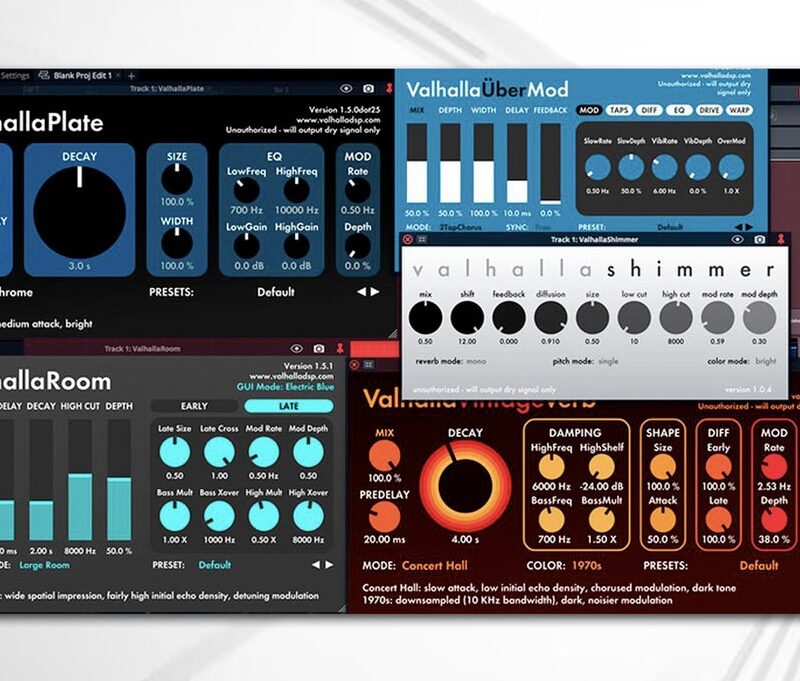Image resolution: width=800 pixels, height=681 pixels.
Task: Go to previous preset in ValhallaPlate
Action: 362,292
